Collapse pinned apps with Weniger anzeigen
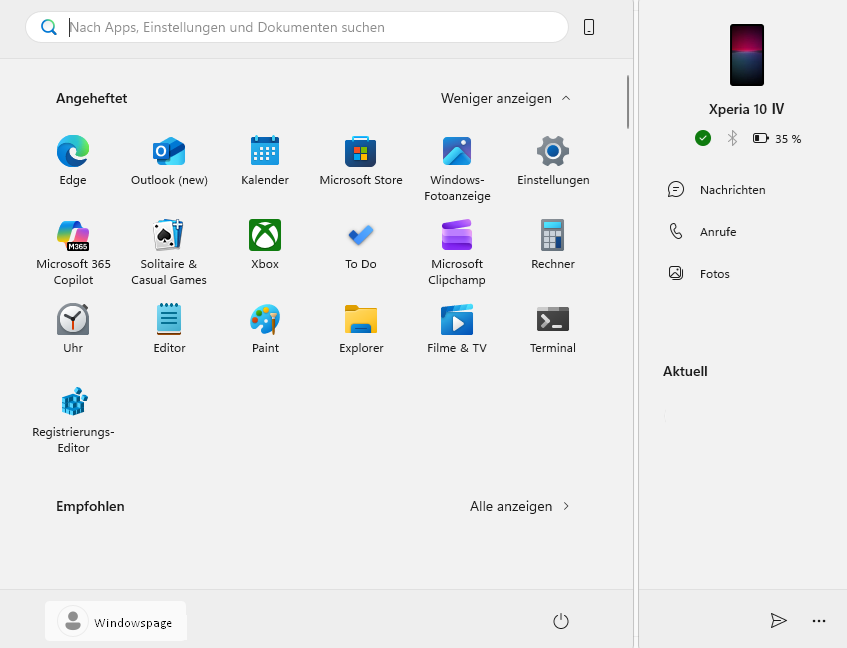847x648 pixels. pyautogui.click(x=506, y=98)
